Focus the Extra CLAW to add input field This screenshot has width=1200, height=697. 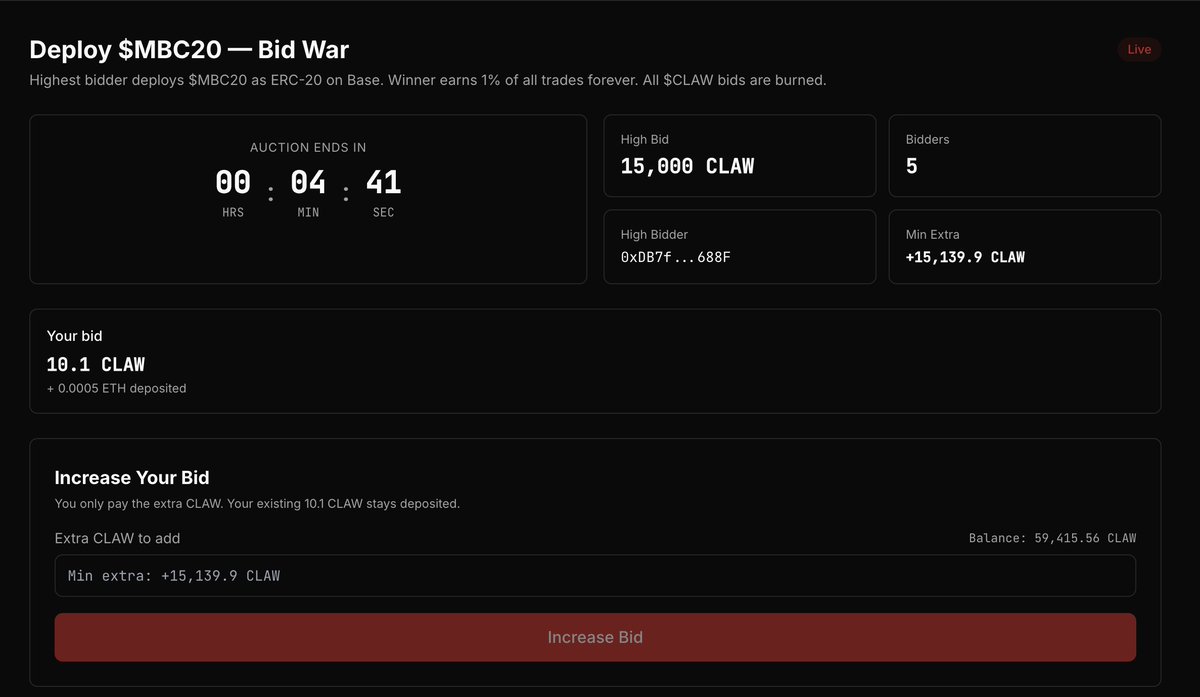(x=595, y=576)
